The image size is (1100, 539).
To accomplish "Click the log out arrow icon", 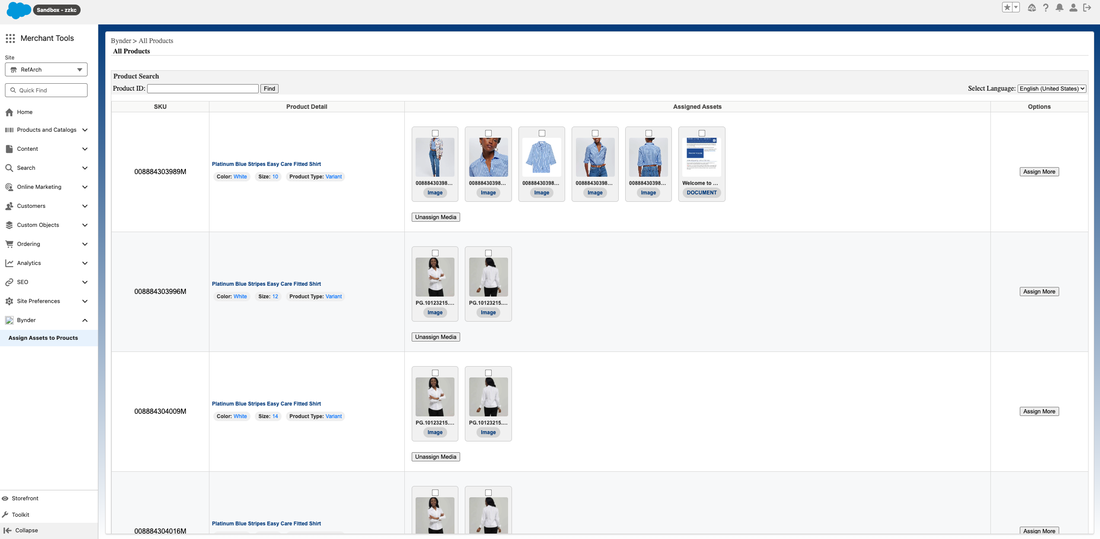I will 1087,8.
